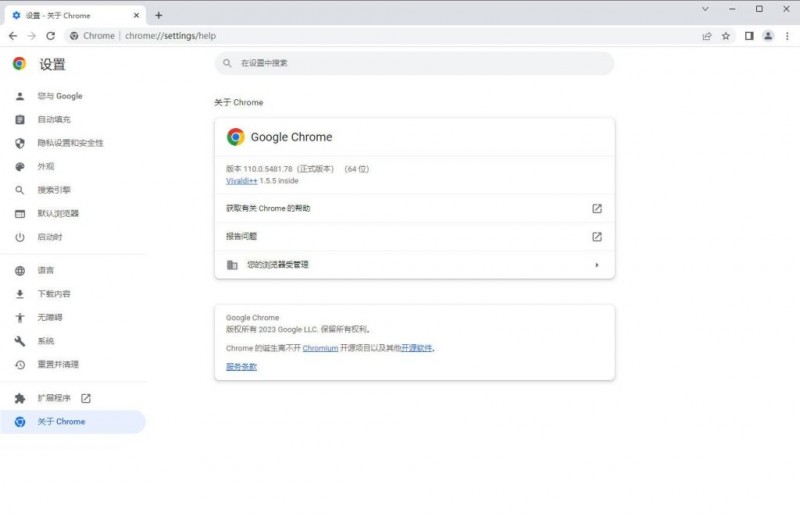Select 隐私设置和安全性 in sidebar
This screenshot has height=516, width=800.
[x=70, y=143]
